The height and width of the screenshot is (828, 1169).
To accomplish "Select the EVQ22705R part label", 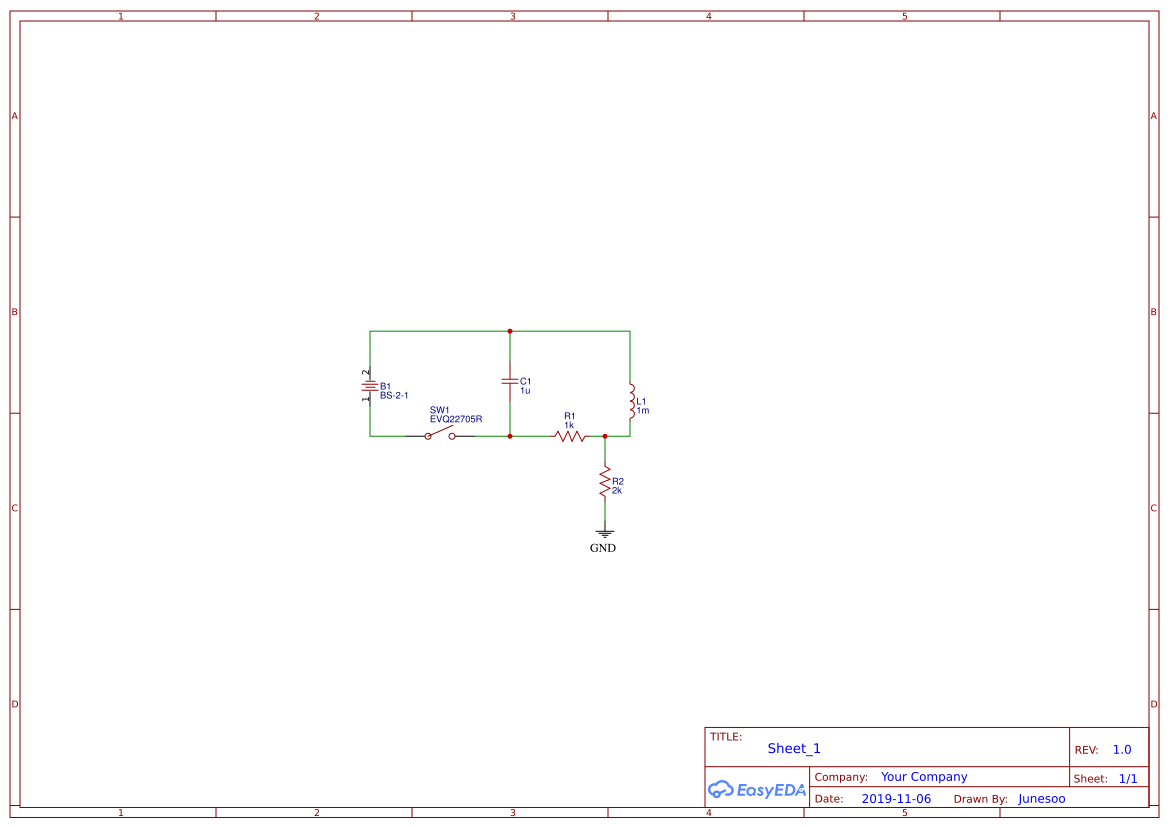I will coord(456,419).
